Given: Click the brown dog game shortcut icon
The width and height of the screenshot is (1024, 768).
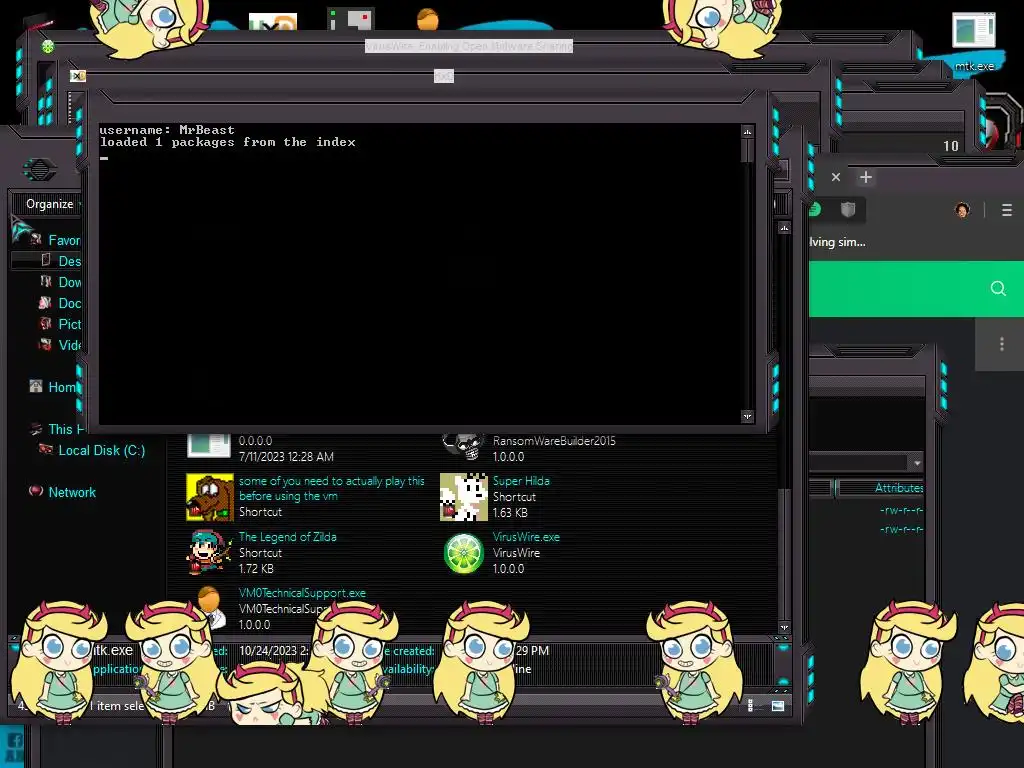Looking at the screenshot, I should [x=210, y=497].
